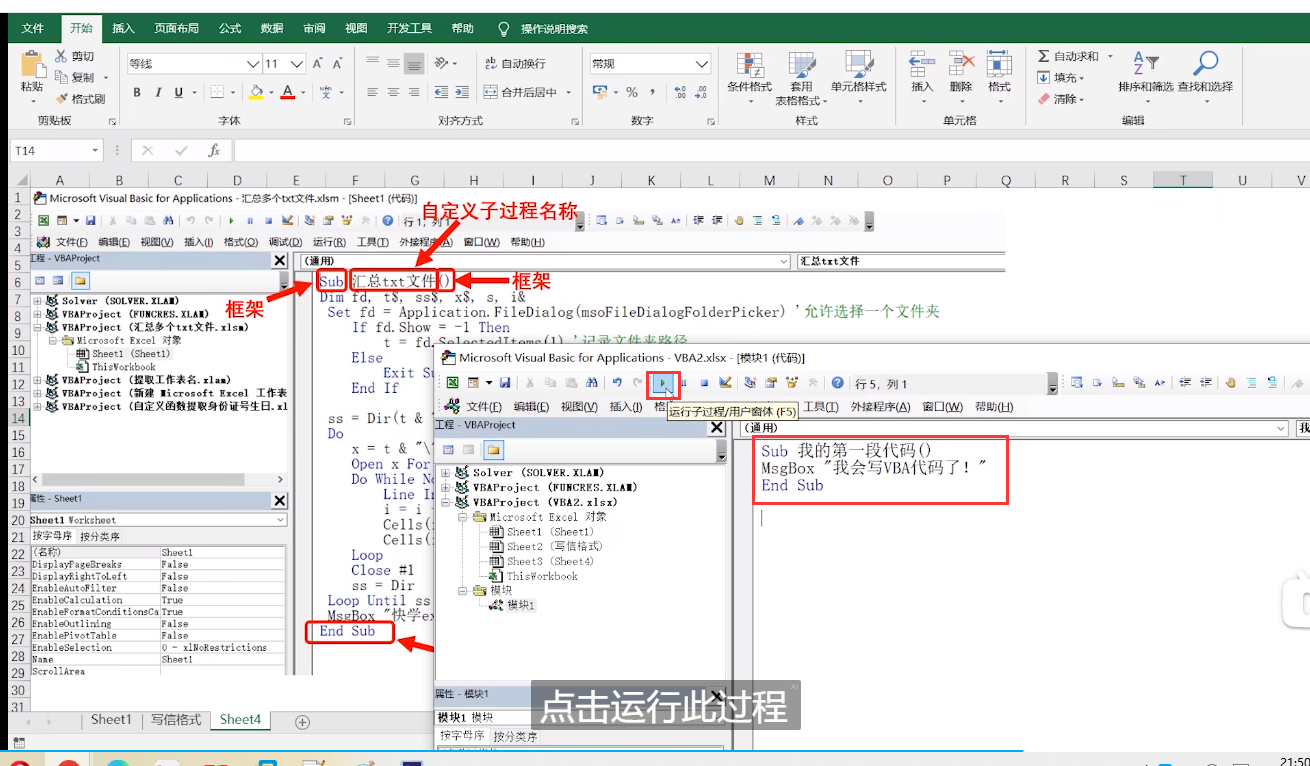Click the 填充 fill button in editing group
Viewport: 1310px width, 766px height.
click(x=1062, y=77)
